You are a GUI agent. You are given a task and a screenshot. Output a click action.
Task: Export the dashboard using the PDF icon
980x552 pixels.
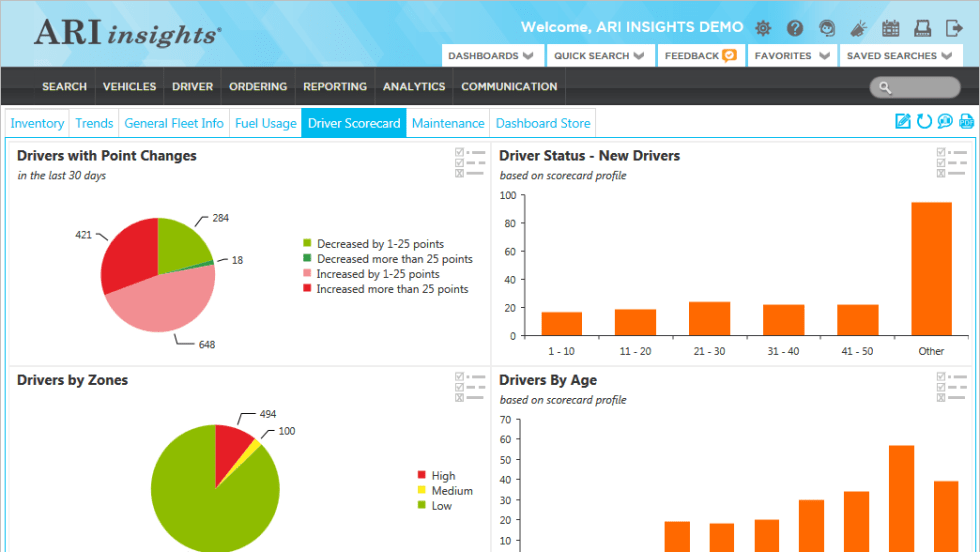966,122
